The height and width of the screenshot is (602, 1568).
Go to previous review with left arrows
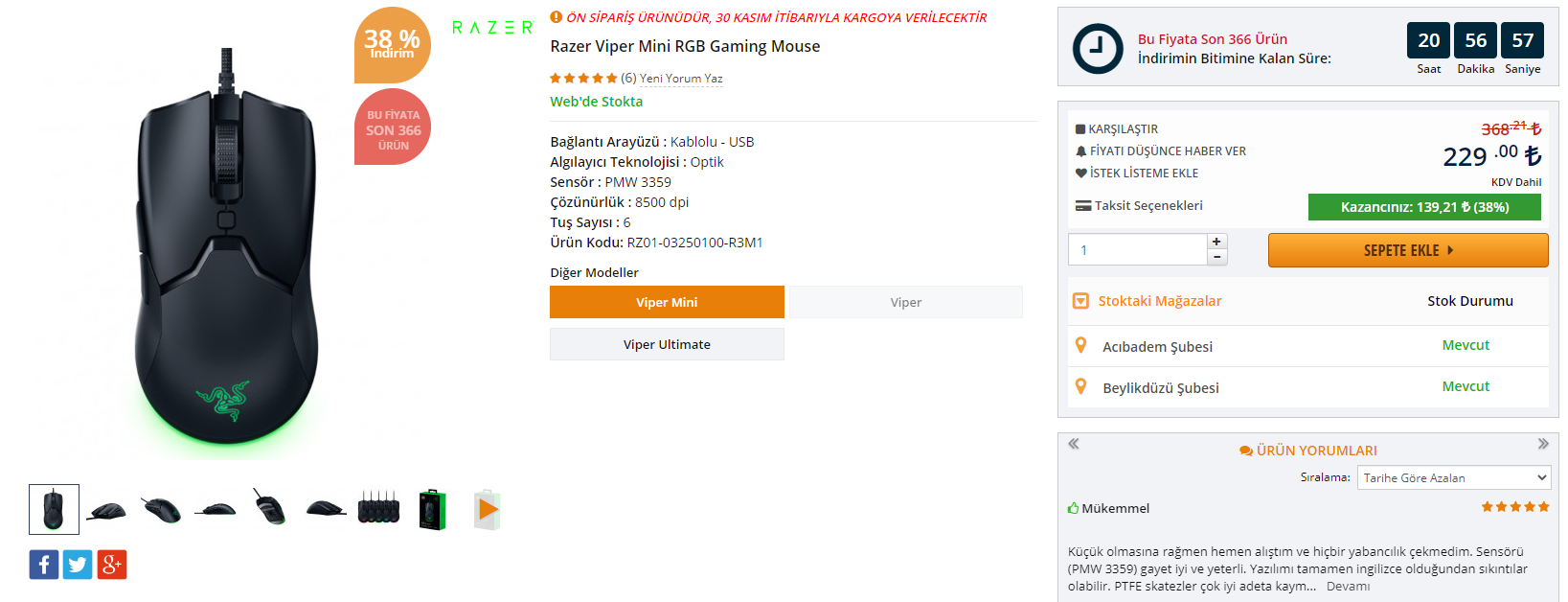(1074, 444)
